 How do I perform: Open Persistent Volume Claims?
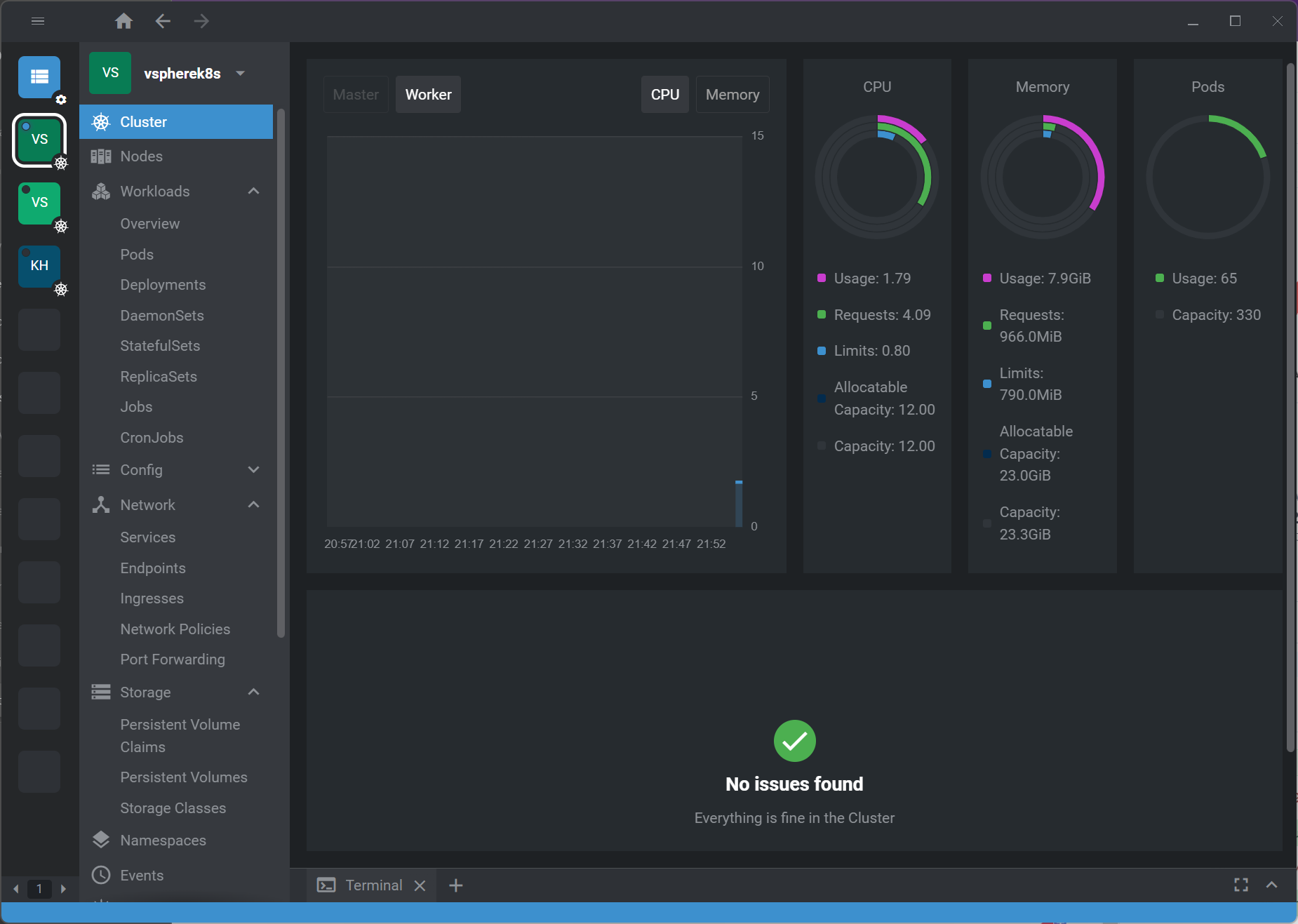point(180,736)
